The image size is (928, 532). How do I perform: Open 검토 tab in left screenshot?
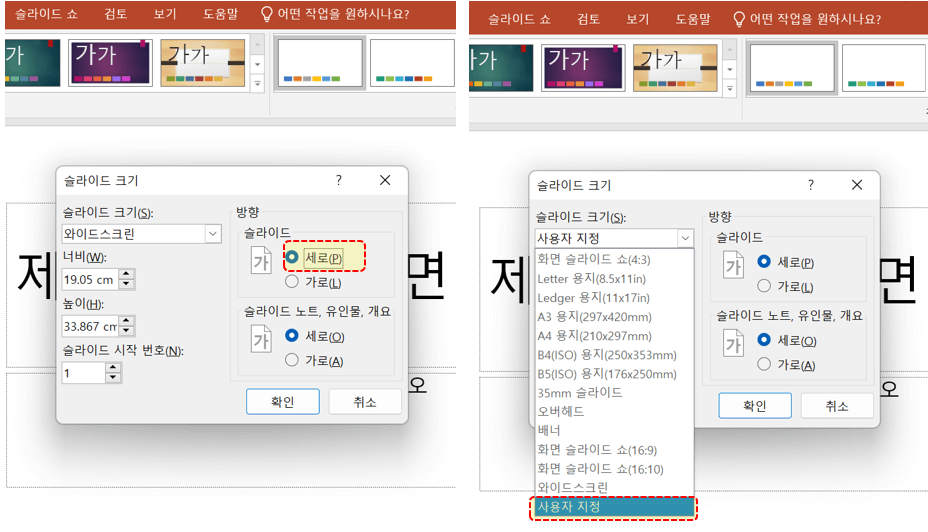click(x=115, y=14)
